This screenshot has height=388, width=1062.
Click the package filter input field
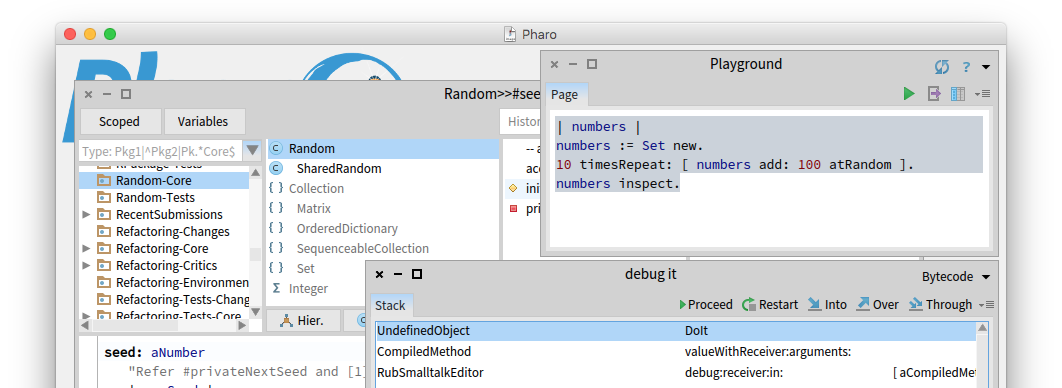(x=161, y=150)
